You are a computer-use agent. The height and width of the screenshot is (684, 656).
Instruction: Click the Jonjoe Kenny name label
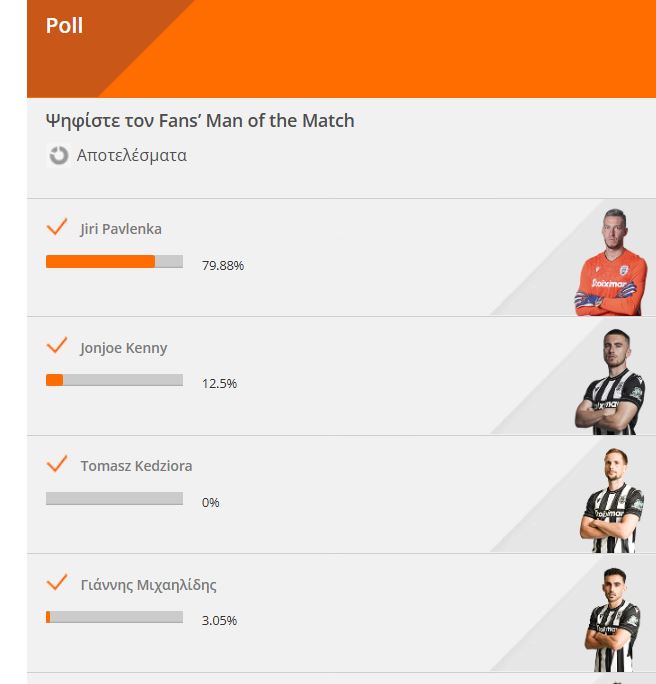point(123,348)
